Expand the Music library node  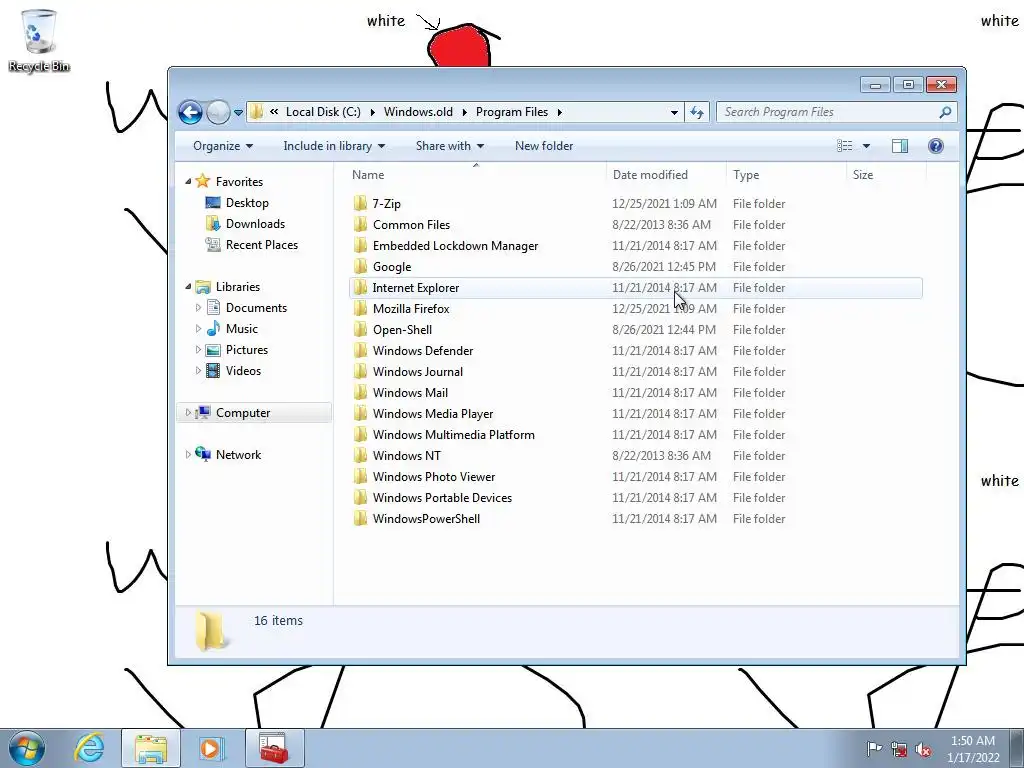[198, 328]
